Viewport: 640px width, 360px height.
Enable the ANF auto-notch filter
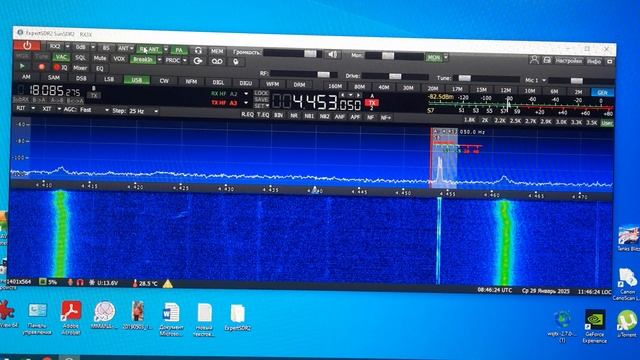340,117
